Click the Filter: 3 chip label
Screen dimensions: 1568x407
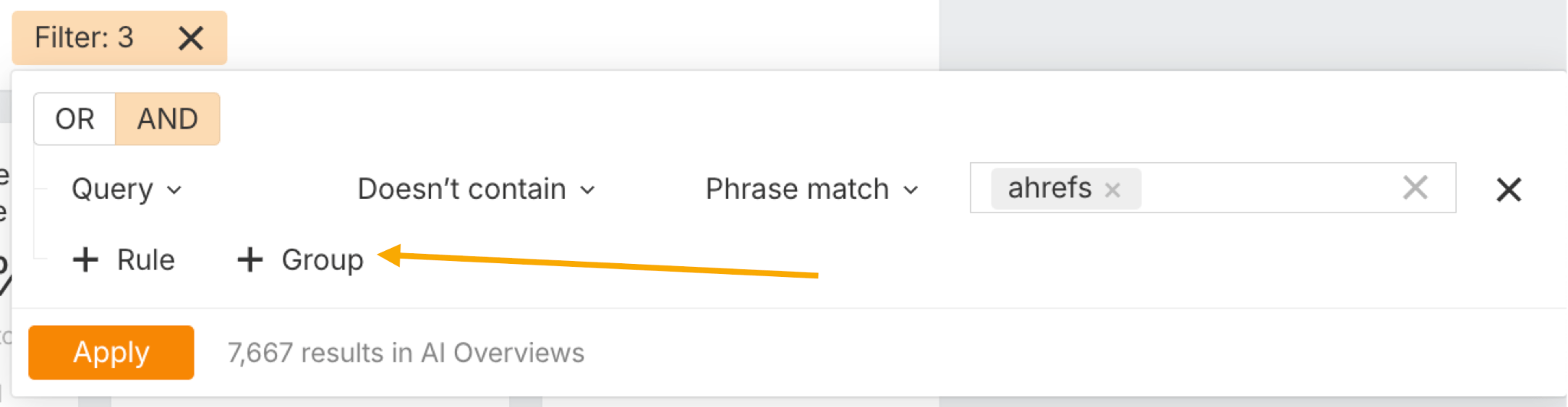click(x=84, y=37)
